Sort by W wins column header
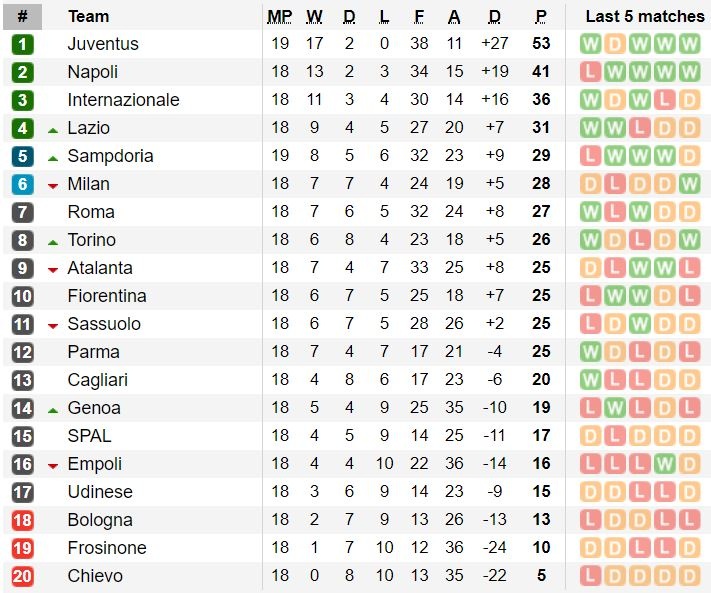711x593 pixels. point(314,16)
